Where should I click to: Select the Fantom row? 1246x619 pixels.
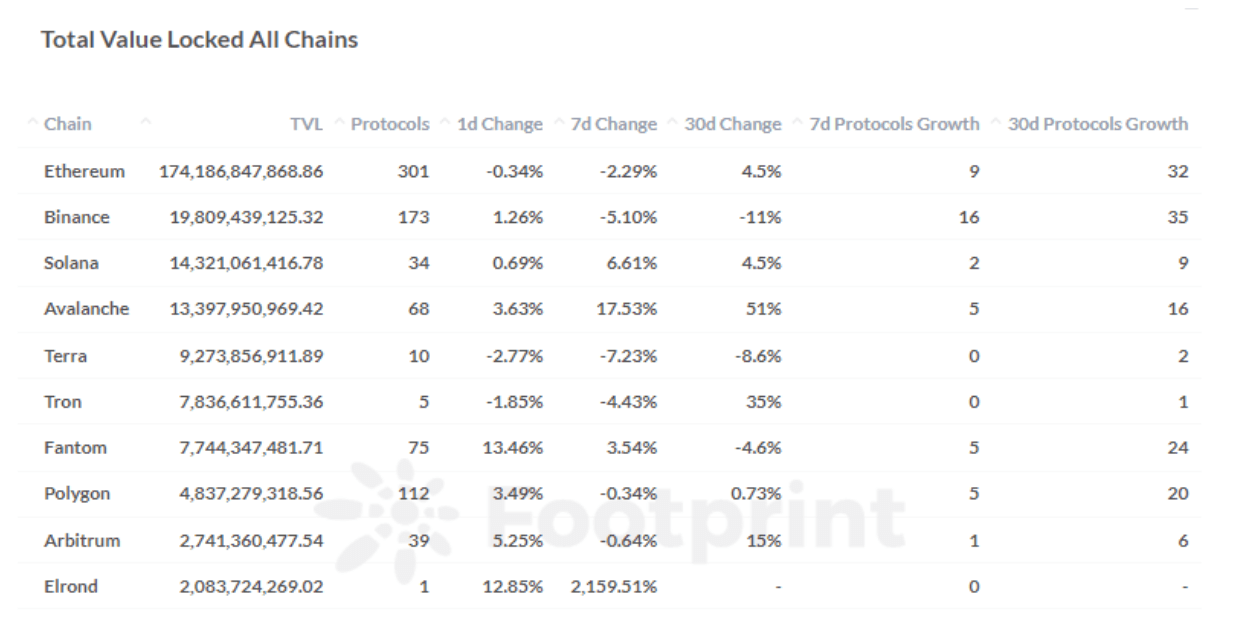click(608, 448)
